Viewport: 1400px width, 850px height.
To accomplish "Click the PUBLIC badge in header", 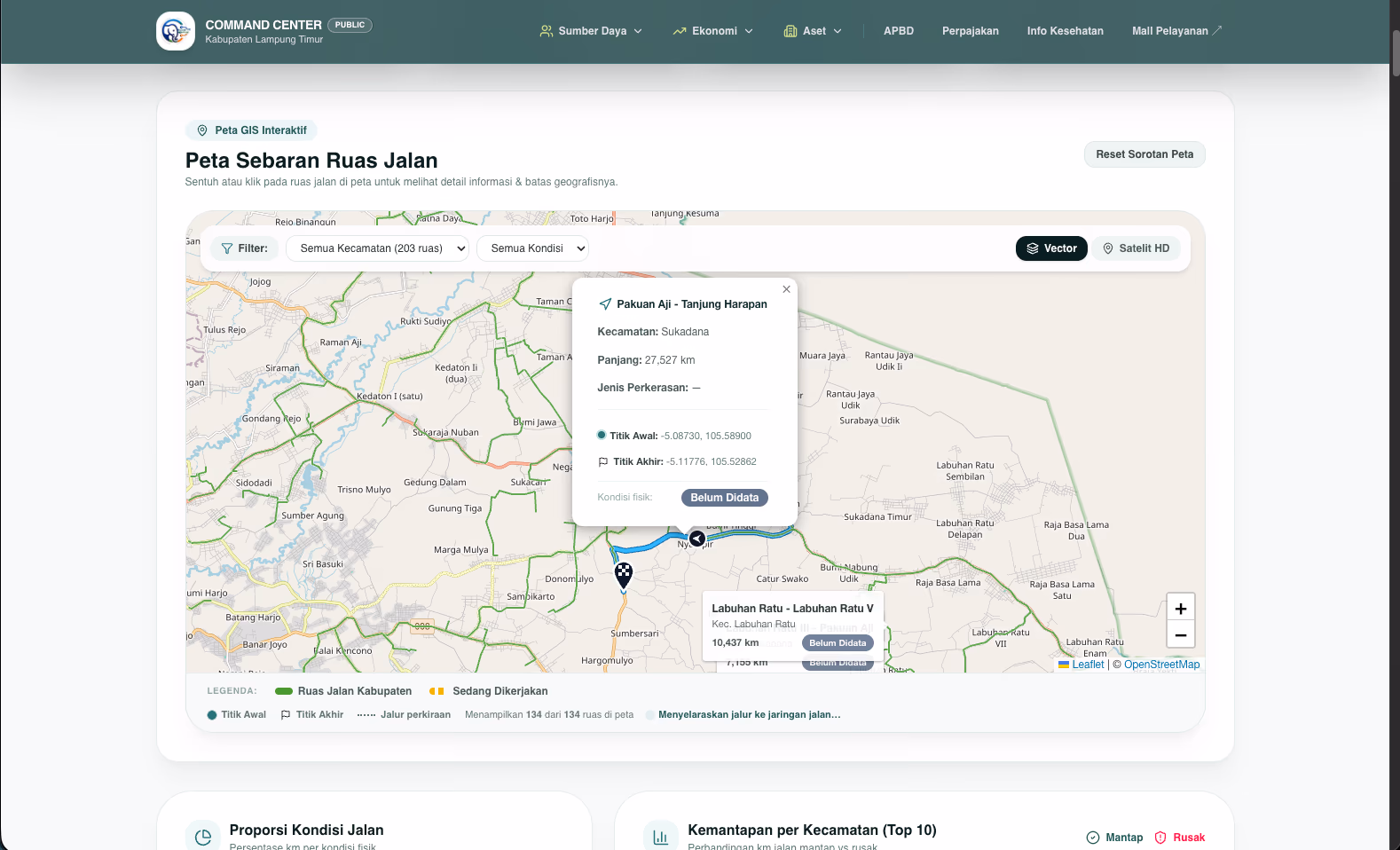I will pos(350,25).
